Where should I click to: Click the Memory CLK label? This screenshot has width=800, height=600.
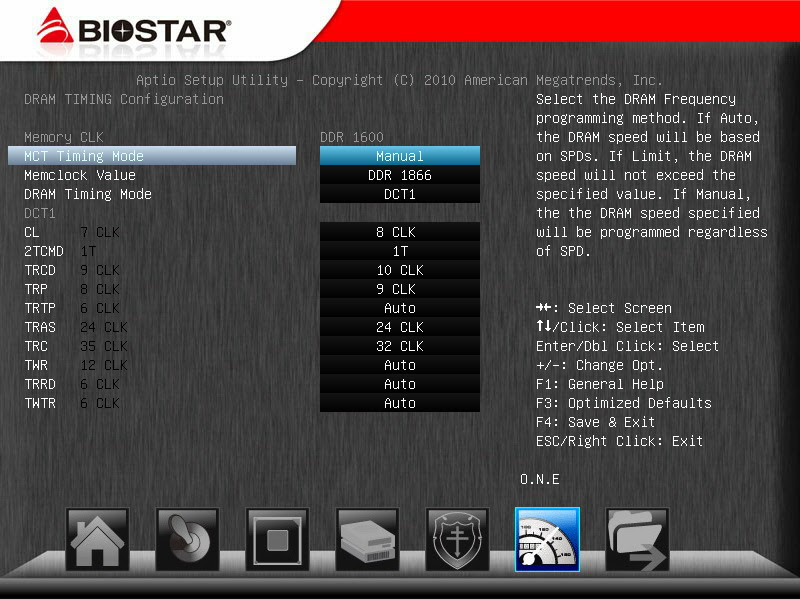pyautogui.click(x=64, y=137)
